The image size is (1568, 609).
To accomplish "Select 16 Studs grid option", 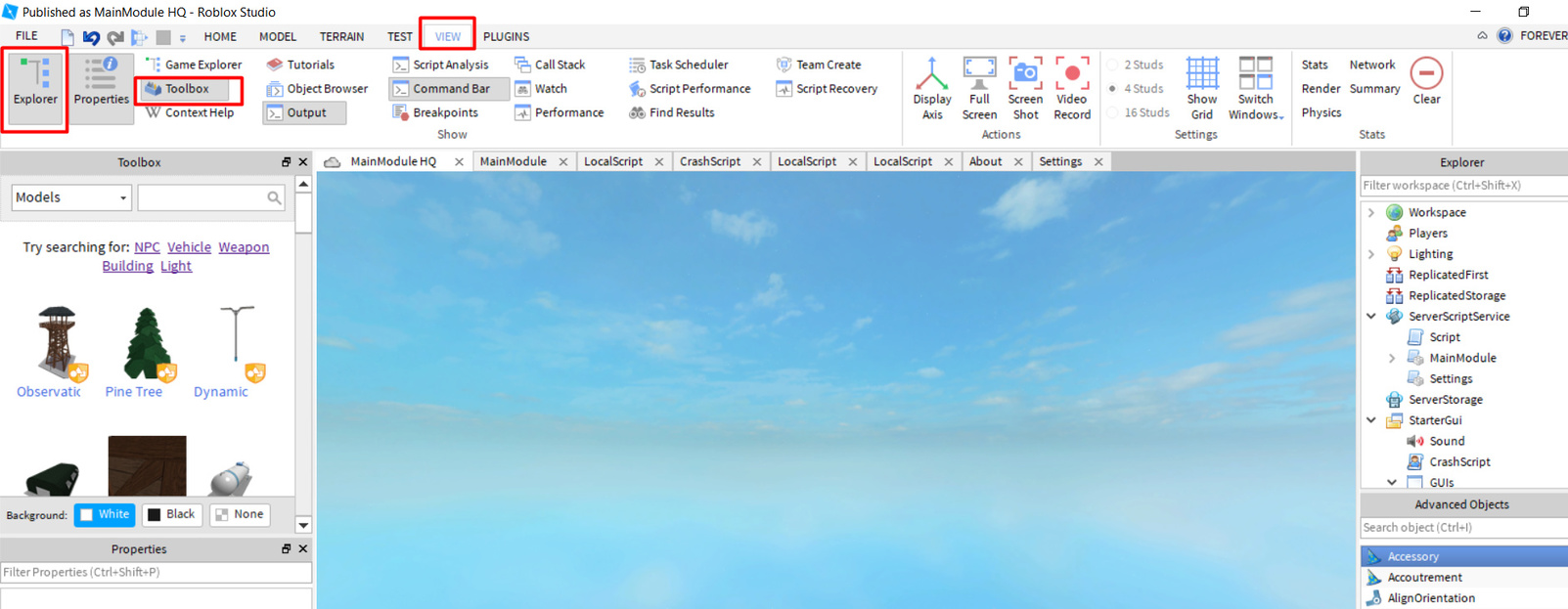I will pos(1138,112).
